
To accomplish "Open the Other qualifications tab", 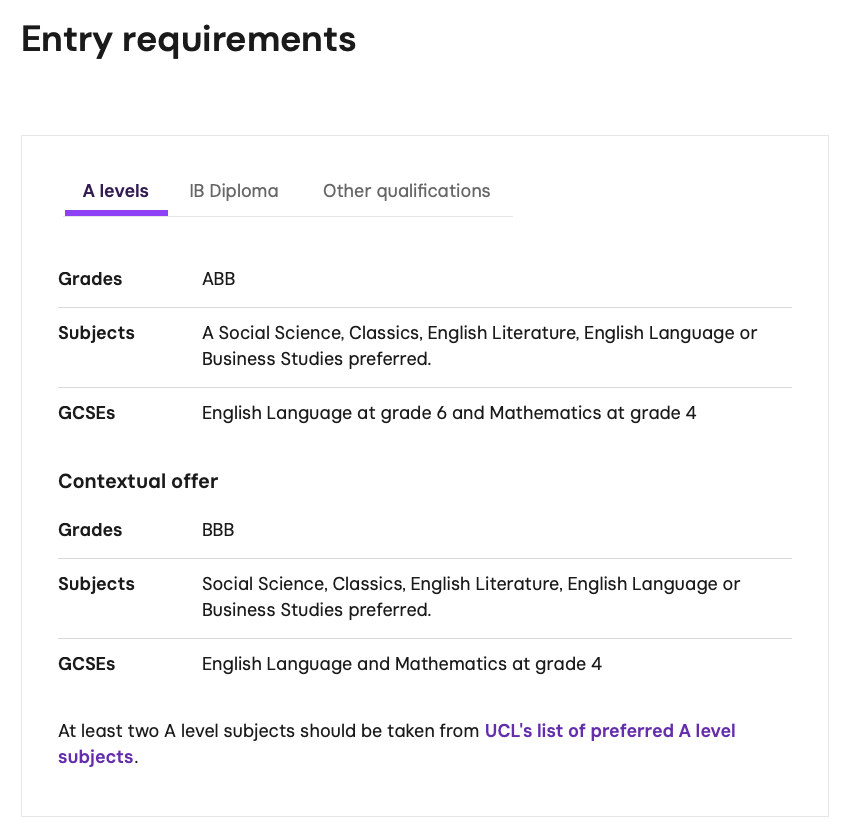I will (406, 191).
